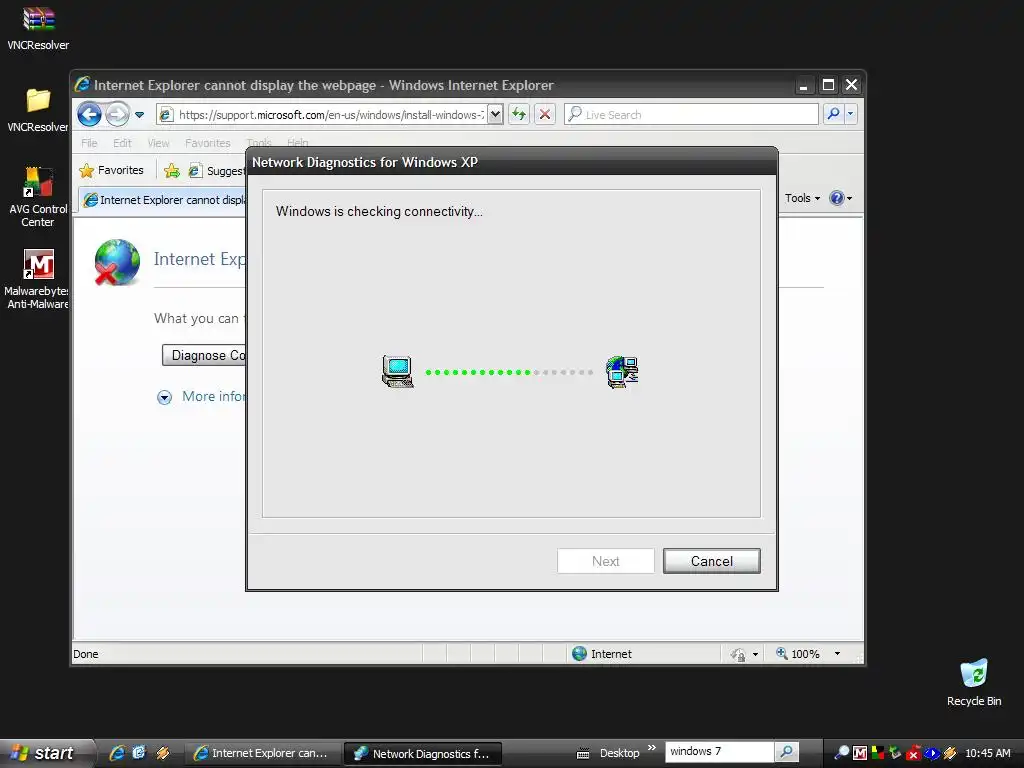The image size is (1024, 768).
Task: Open the Tools command bar dropdown
Action: click(802, 198)
